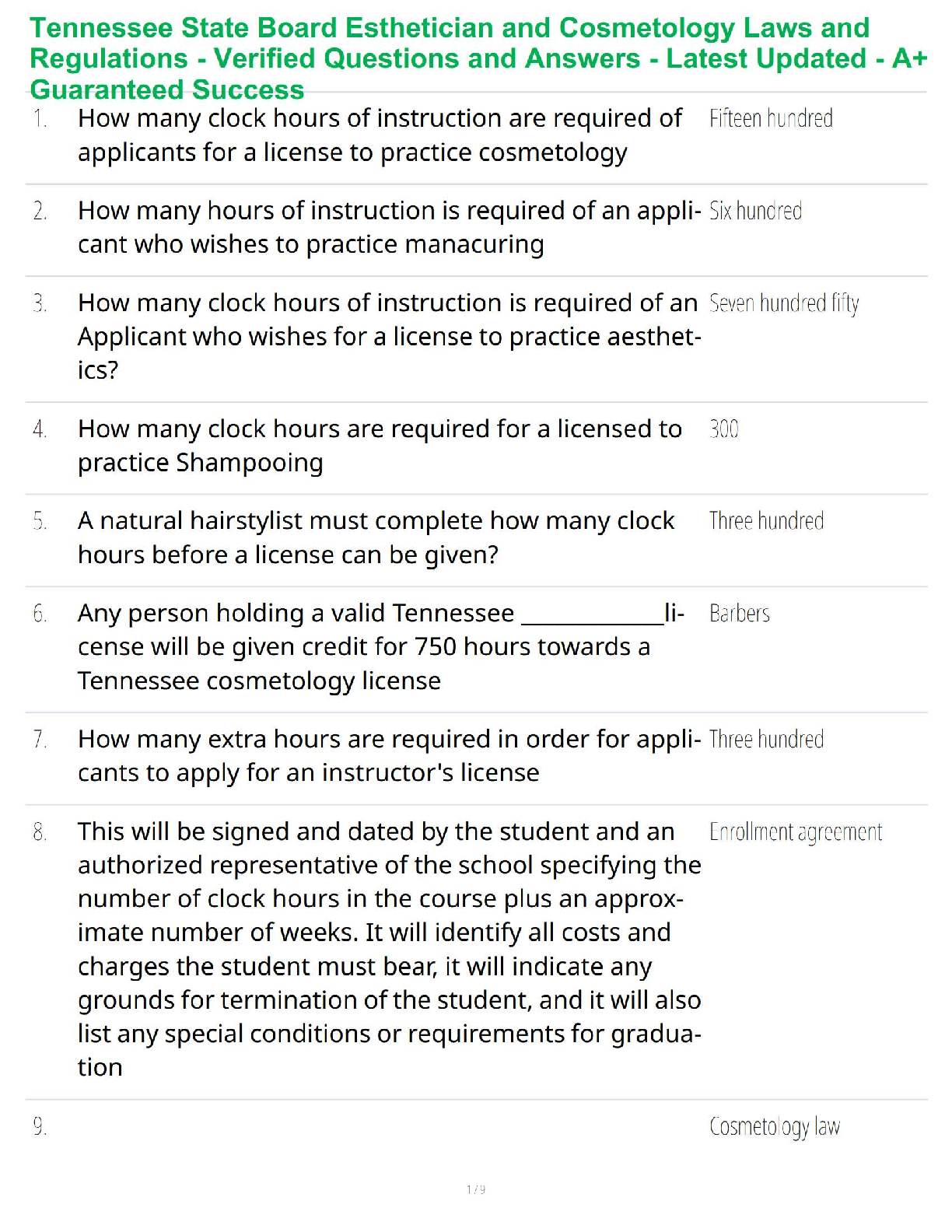Select the answer "Seven hundred fifty"
The width and height of the screenshot is (952, 1232).
784,303
